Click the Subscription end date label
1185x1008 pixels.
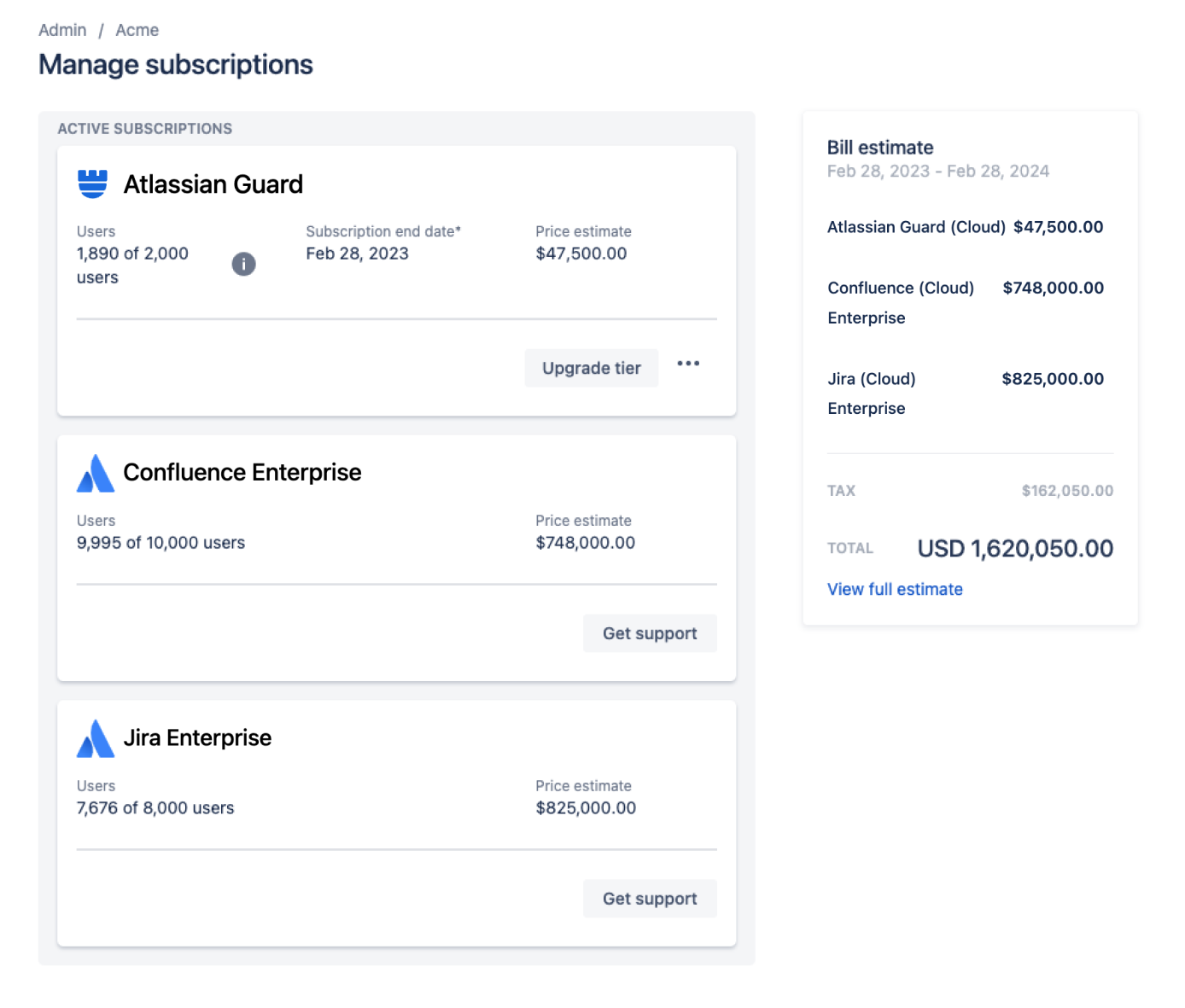coord(383,231)
